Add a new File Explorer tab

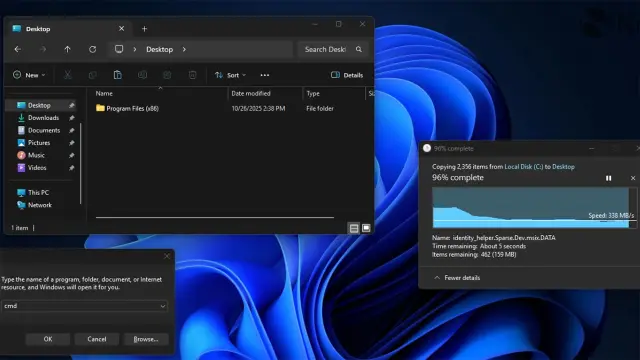click(x=144, y=29)
